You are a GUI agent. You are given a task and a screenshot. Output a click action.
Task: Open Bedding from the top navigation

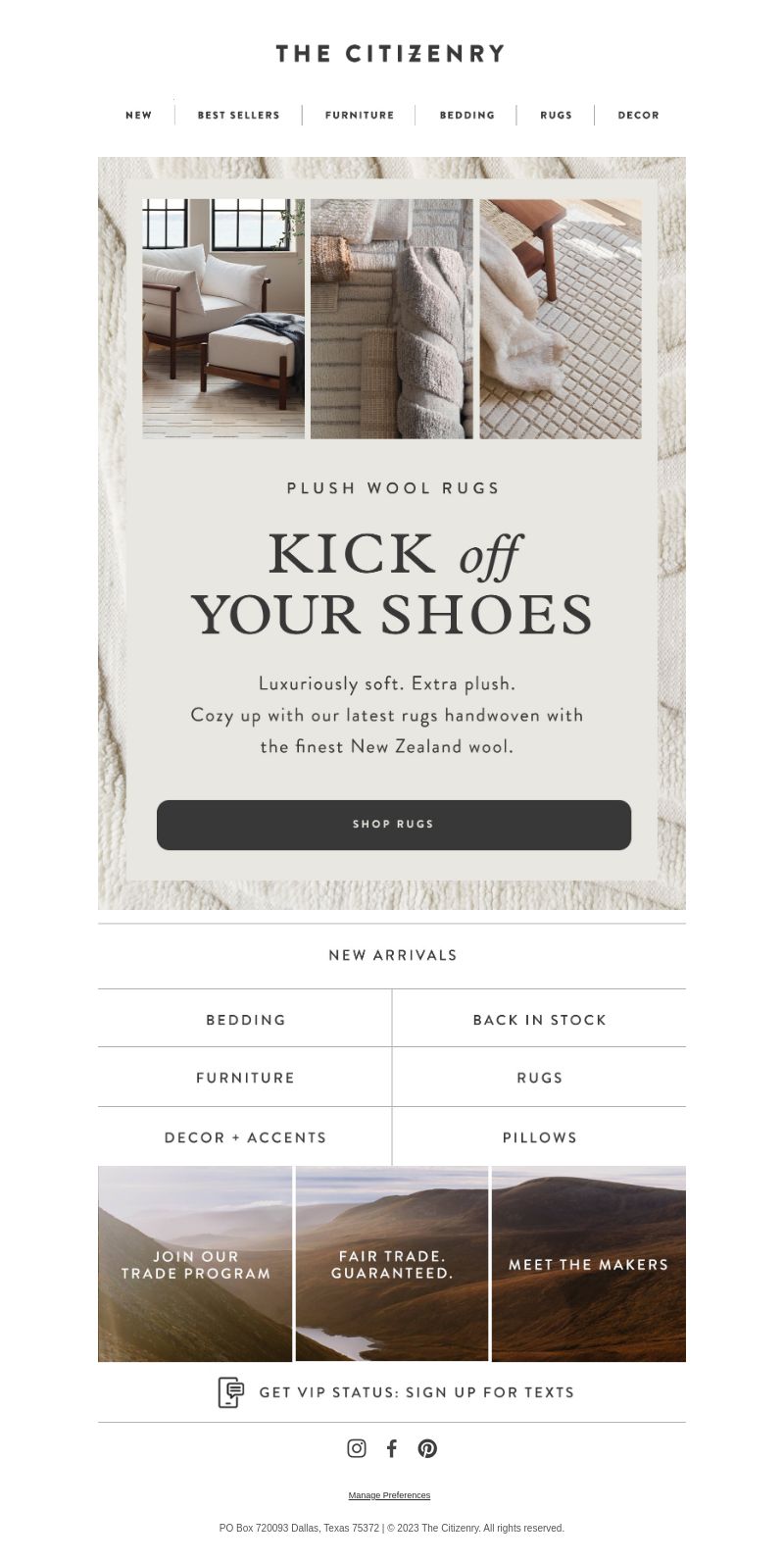pos(466,115)
